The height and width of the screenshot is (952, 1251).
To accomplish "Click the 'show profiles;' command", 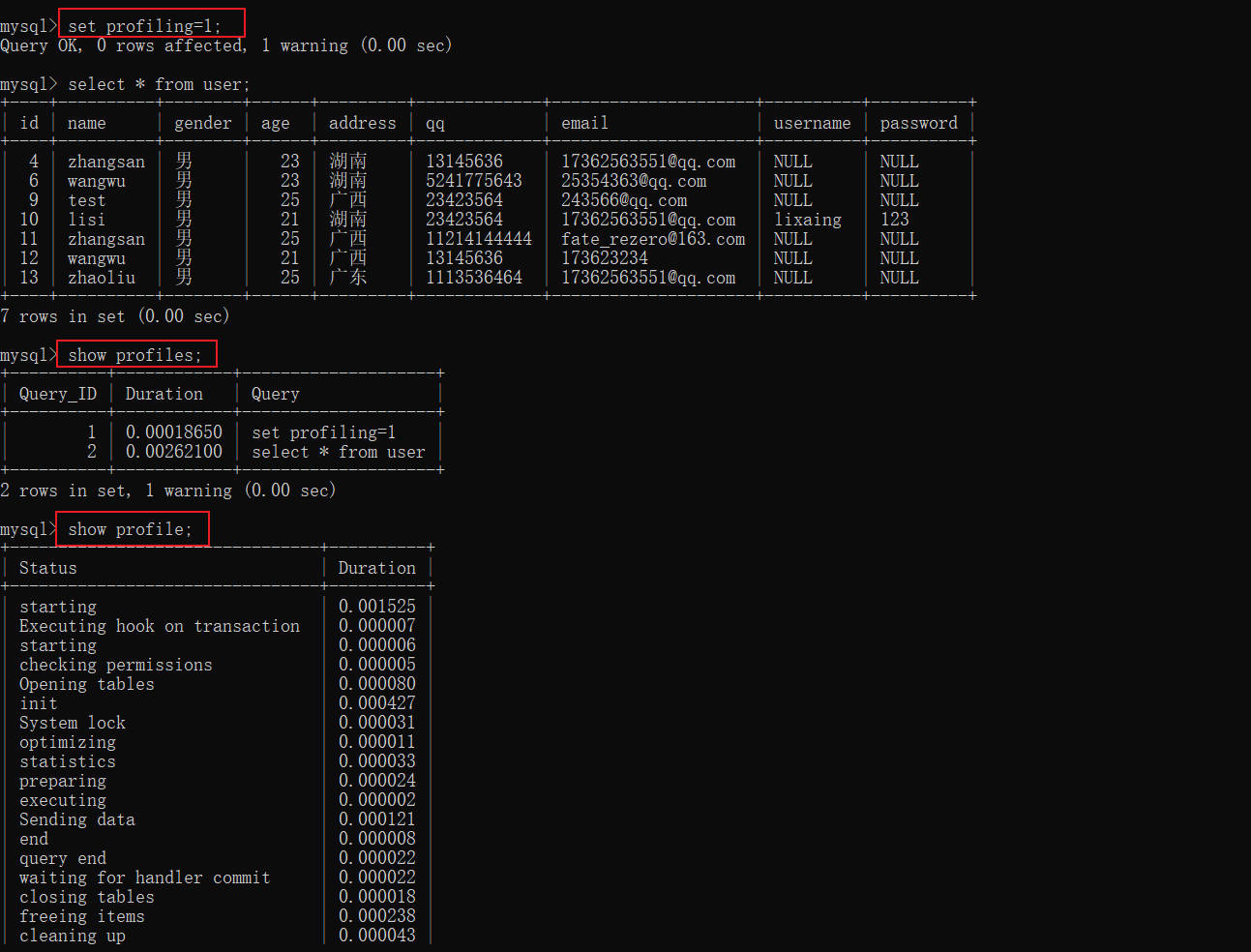I will point(134,355).
